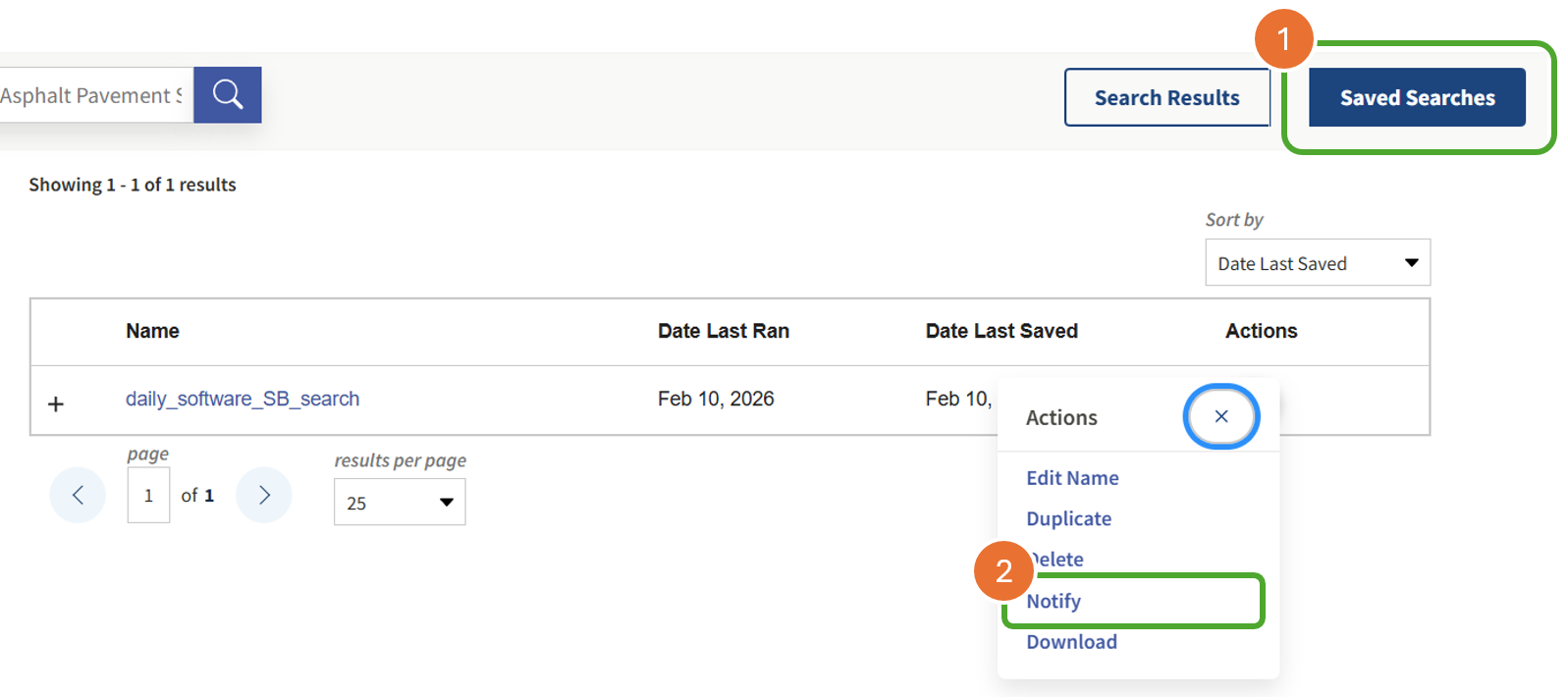Screen dimensions: 1568x697
Task: Choose Download in the Actions menu
Action: pos(1071,642)
